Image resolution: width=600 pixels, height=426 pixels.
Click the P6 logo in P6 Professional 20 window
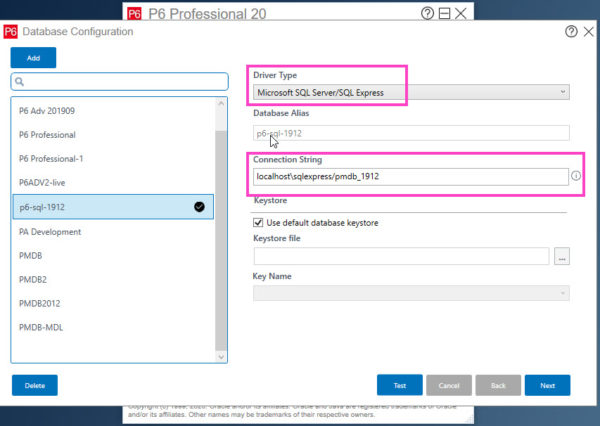(134, 14)
